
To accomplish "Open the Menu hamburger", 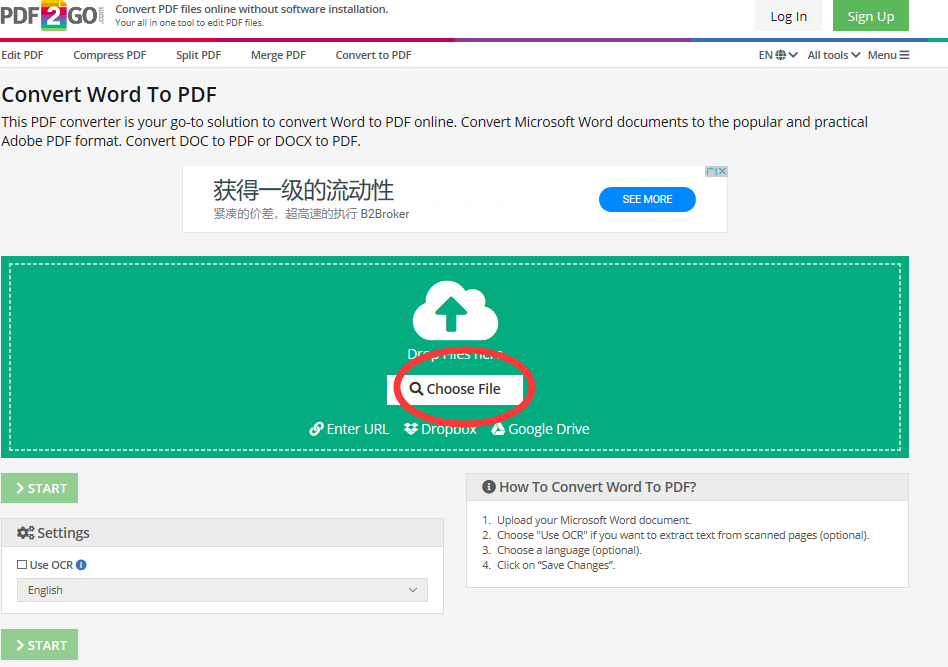I will (888, 55).
